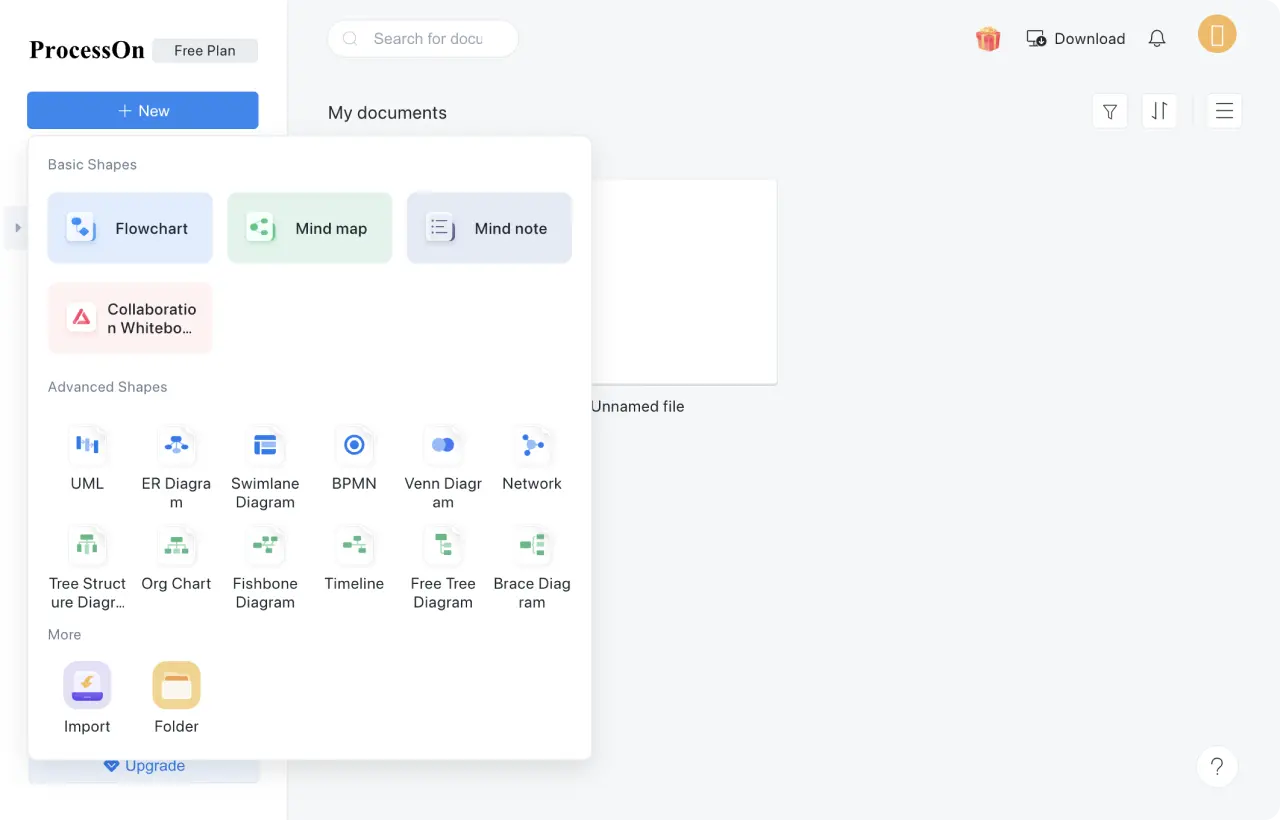The height and width of the screenshot is (820, 1280).
Task: Select the Fishbone Diagram icon
Action: (x=265, y=545)
